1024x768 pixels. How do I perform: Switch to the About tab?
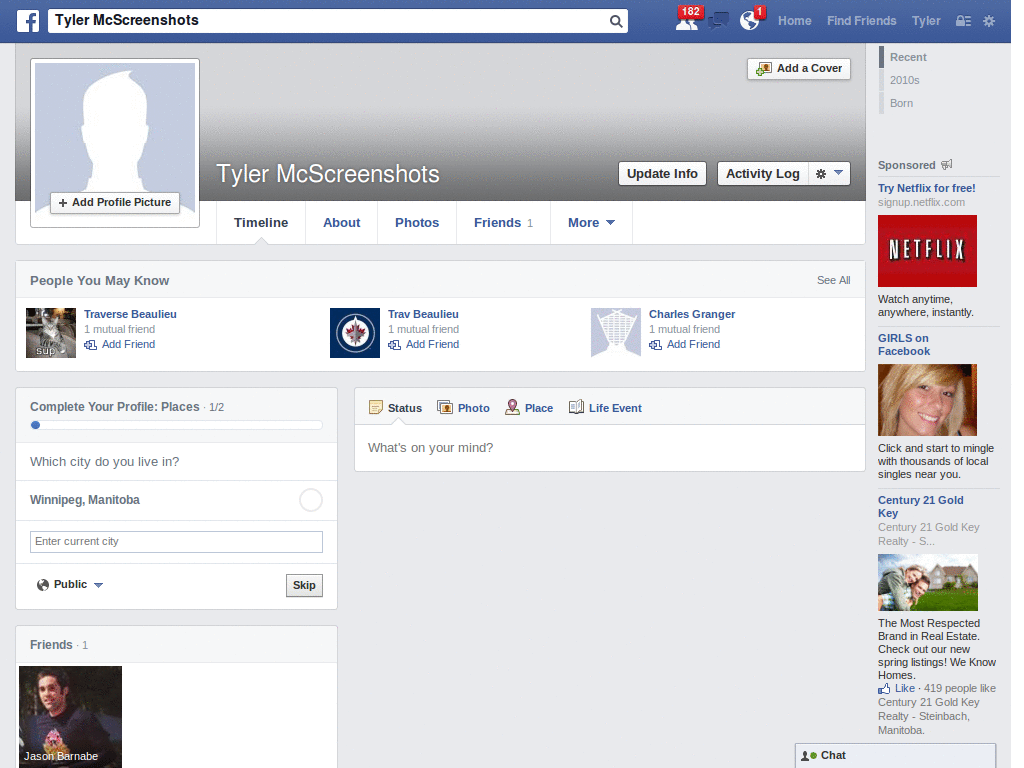point(341,222)
